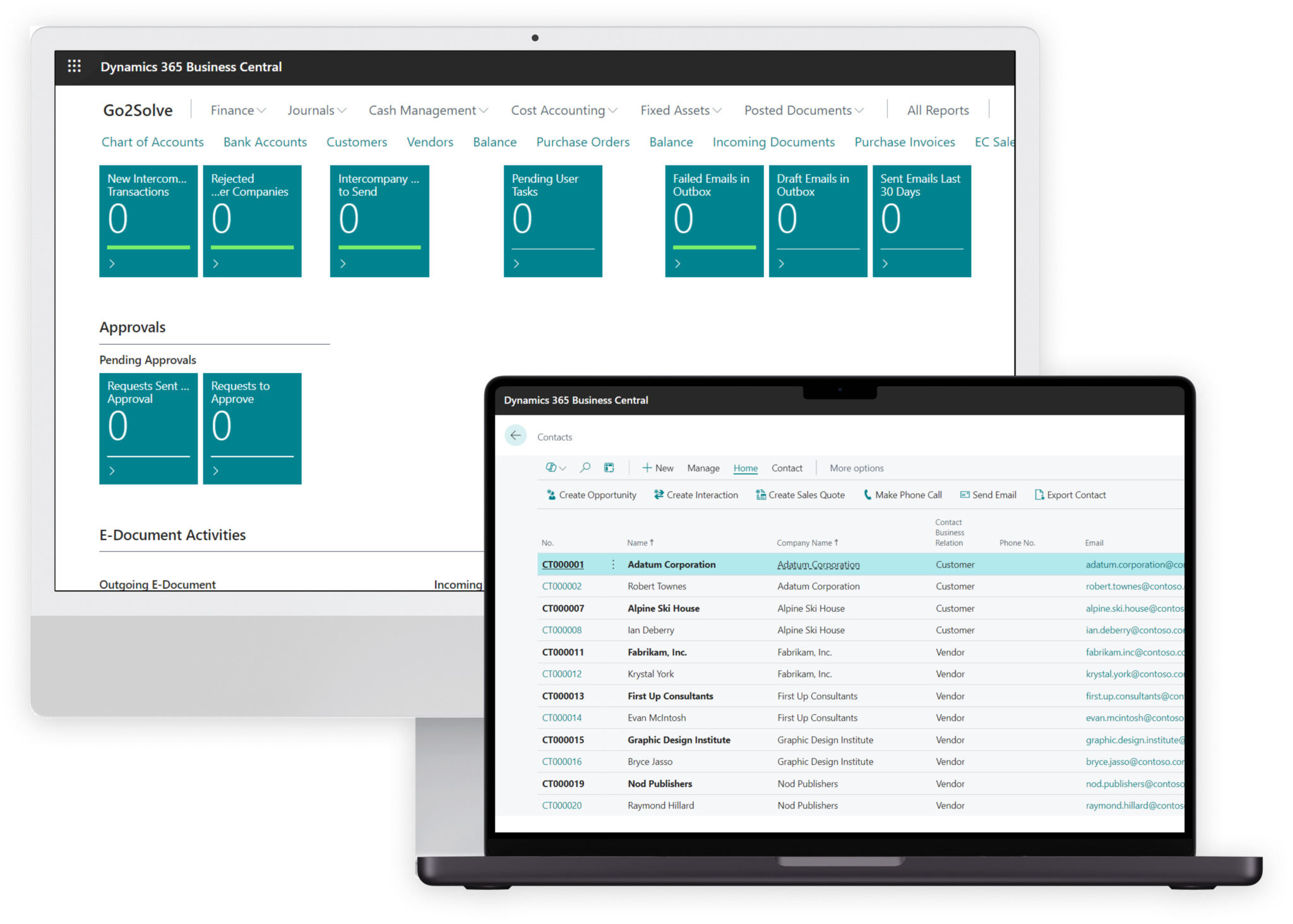Expand the Fixed Assets menu
This screenshot has height=924, width=1293.
tap(681, 110)
